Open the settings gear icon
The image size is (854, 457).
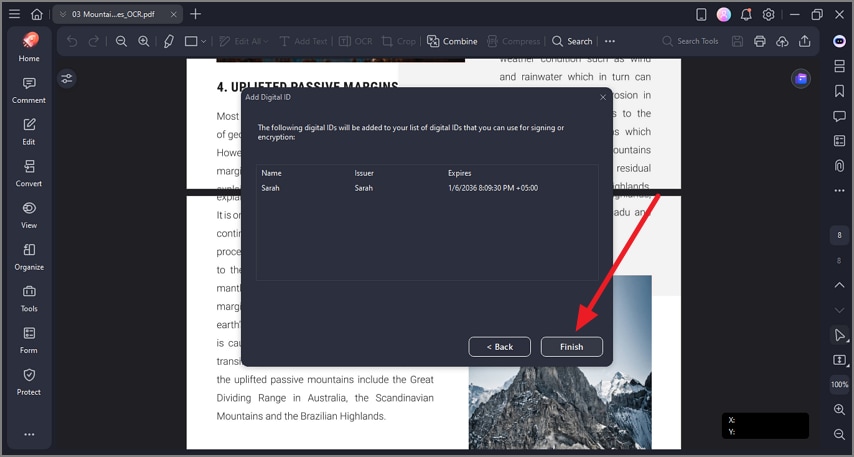click(768, 15)
